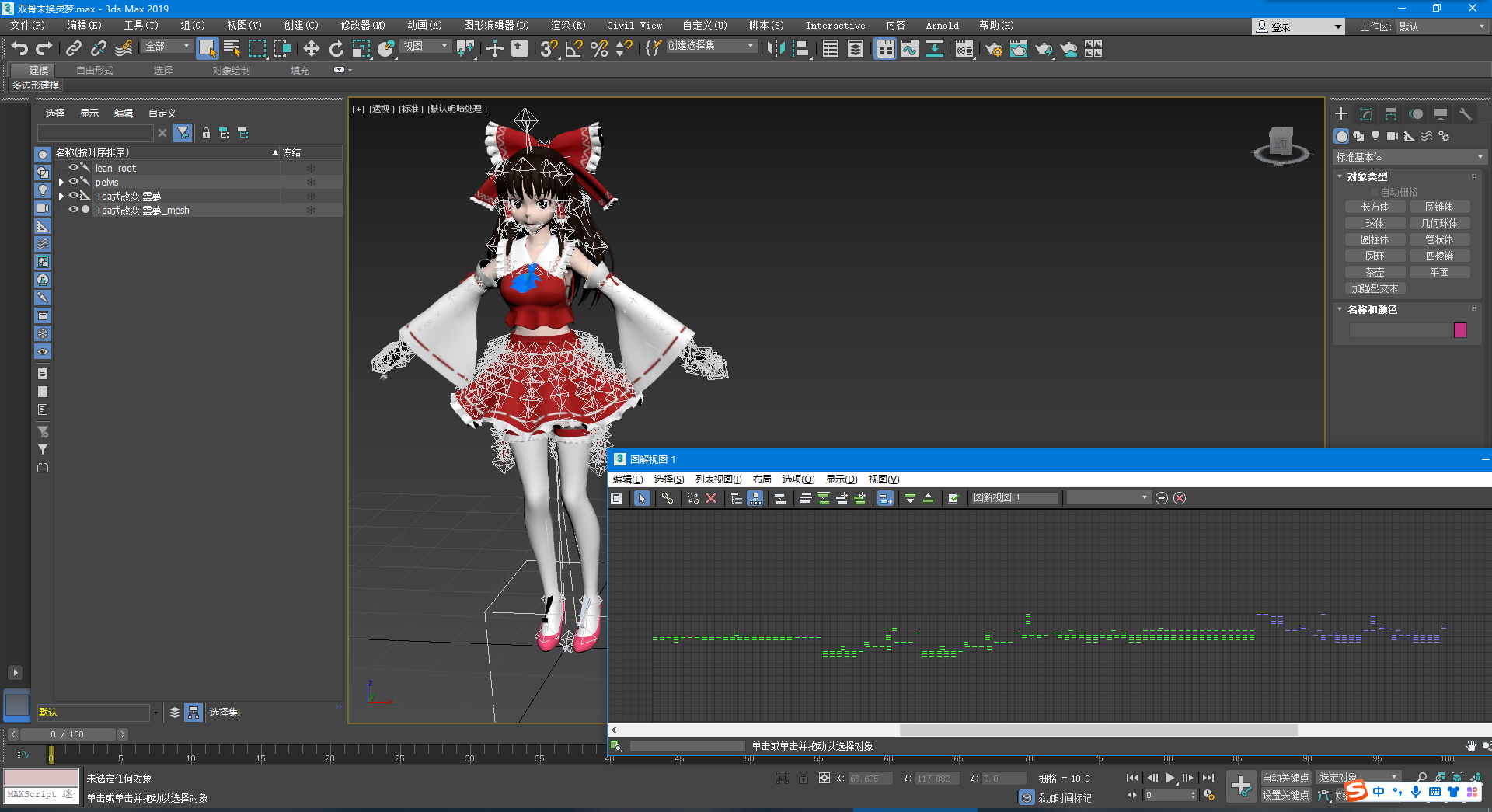The image size is (1492, 812).
Task: Show Lights category in Create panel
Action: coord(1375,136)
